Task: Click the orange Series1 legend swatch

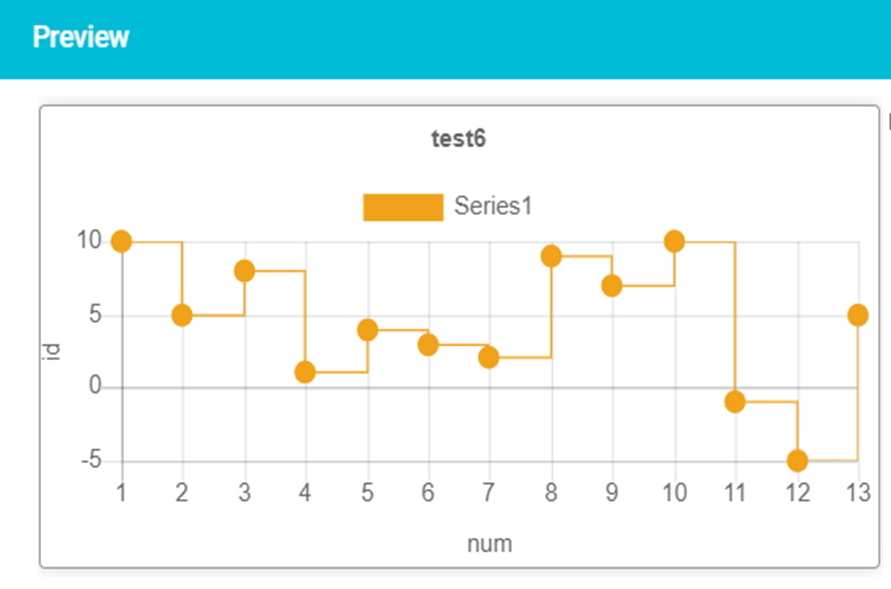Action: [403, 207]
